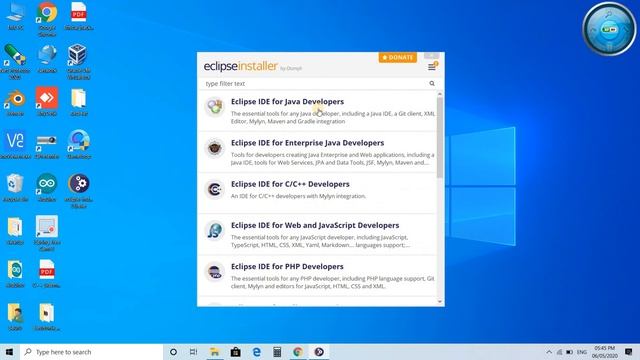Select Eclipse IDE for PHP Developers title
This screenshot has width=640, height=360.
[x=287, y=267]
